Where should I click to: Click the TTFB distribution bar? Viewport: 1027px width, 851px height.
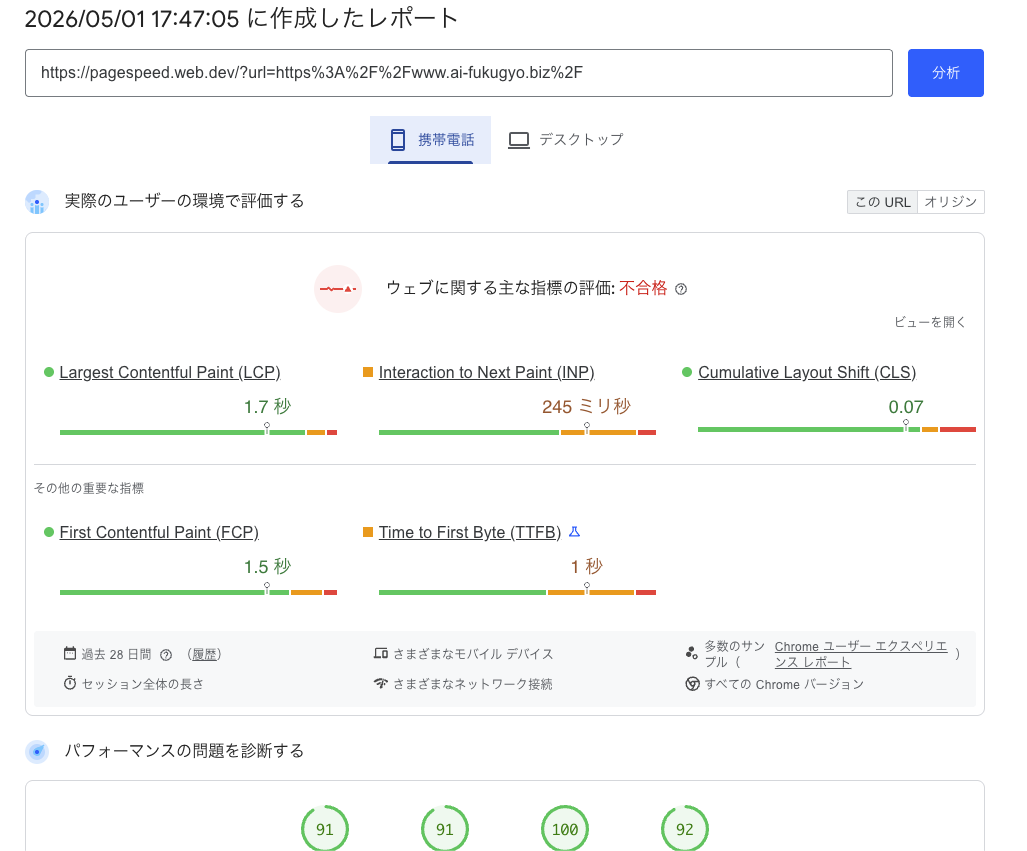[517, 592]
